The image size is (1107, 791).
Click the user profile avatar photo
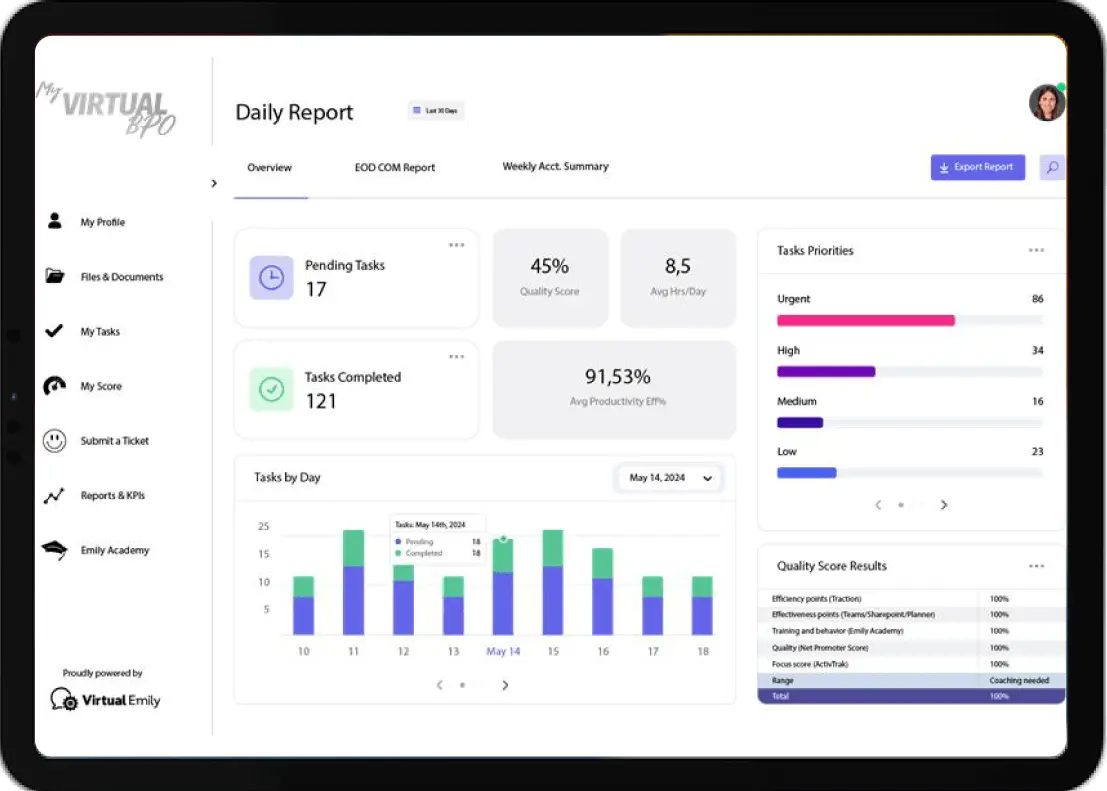tap(1047, 103)
